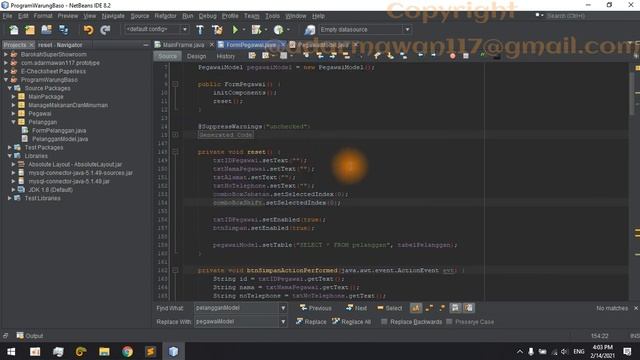Open the Empty datasource dropdown
The image size is (640, 360).
[x=407, y=29]
